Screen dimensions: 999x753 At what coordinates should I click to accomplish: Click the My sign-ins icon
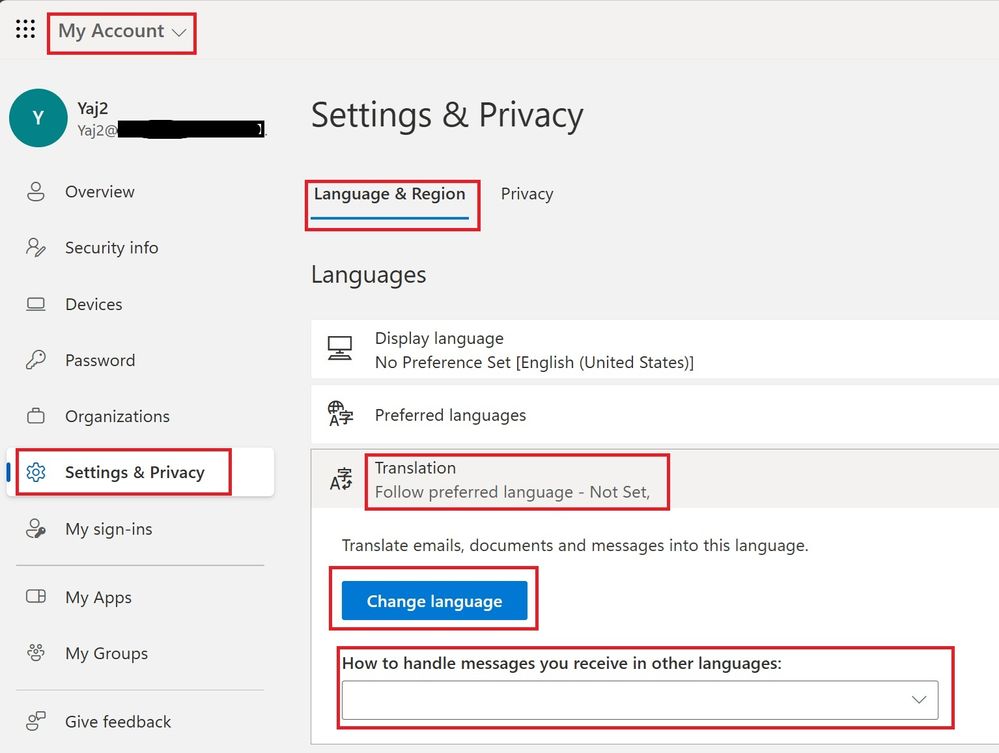pyautogui.click(x=36, y=529)
